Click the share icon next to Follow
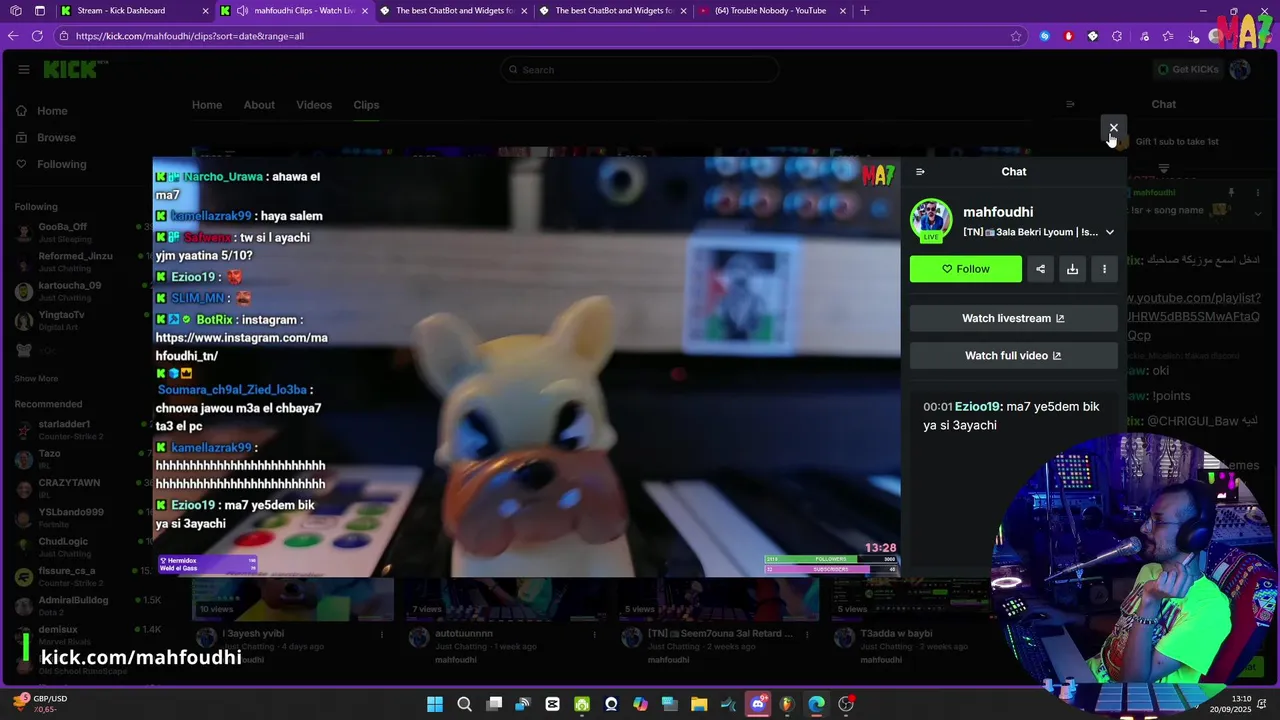The height and width of the screenshot is (720, 1280). [1040, 269]
